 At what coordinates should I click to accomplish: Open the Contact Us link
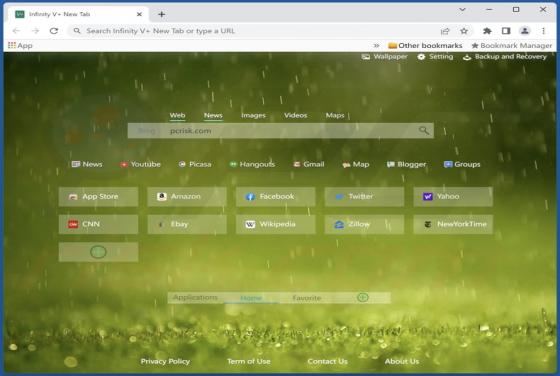(x=327, y=361)
